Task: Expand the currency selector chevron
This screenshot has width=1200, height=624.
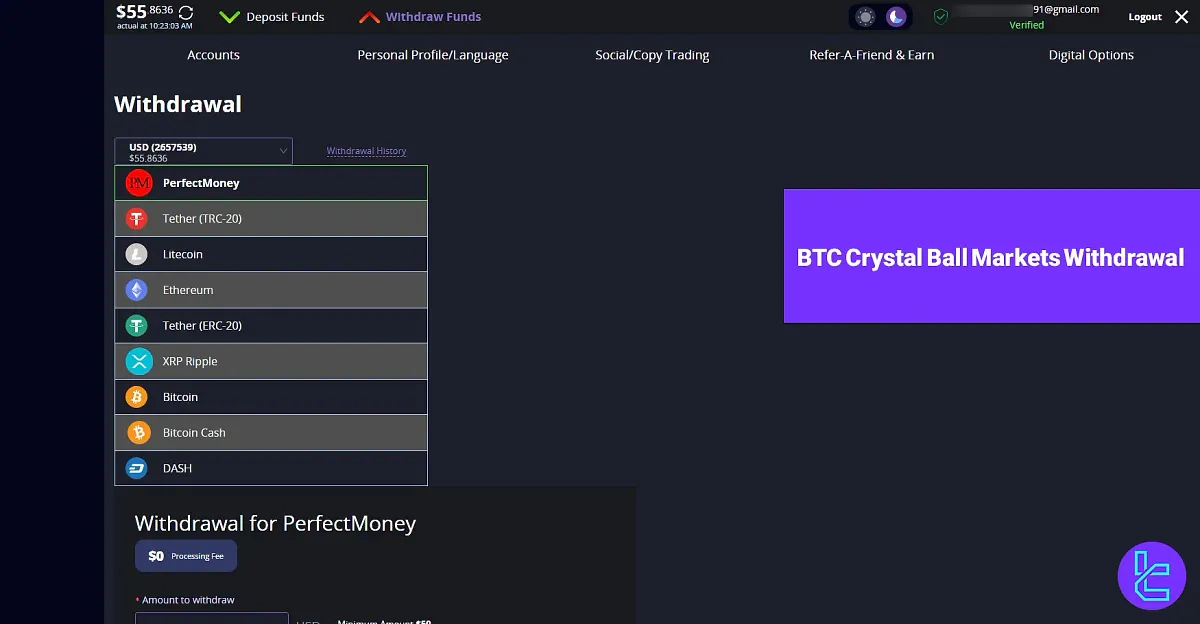Action: pyautogui.click(x=282, y=150)
